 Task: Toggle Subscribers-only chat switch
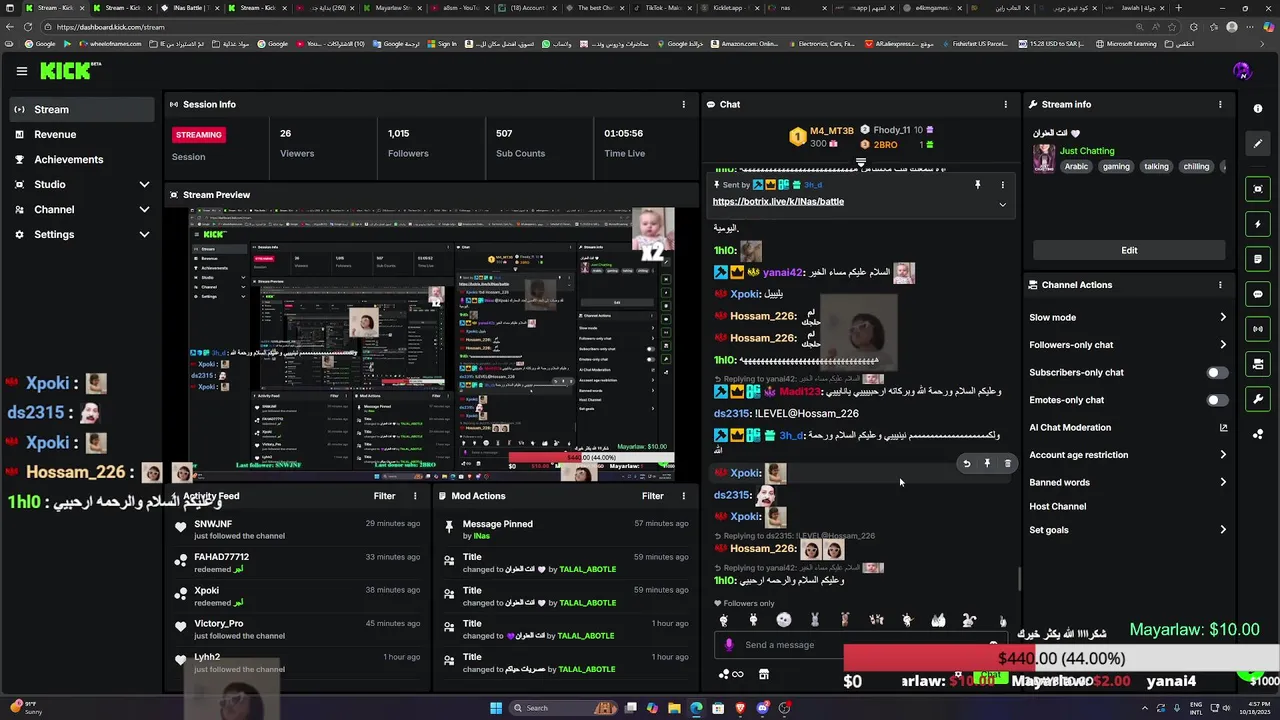coord(1217,373)
